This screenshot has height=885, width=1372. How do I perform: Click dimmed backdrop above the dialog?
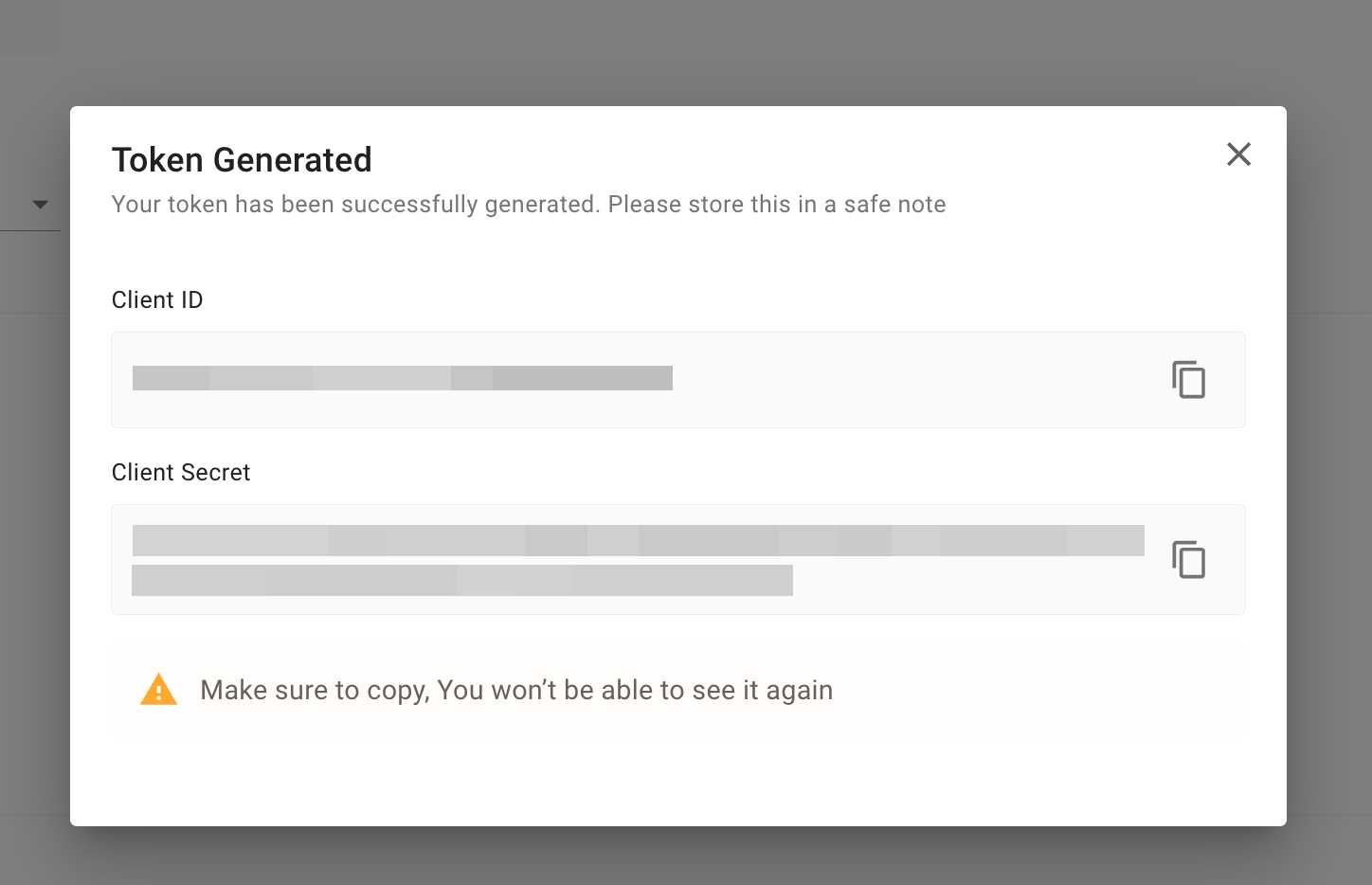(x=686, y=52)
